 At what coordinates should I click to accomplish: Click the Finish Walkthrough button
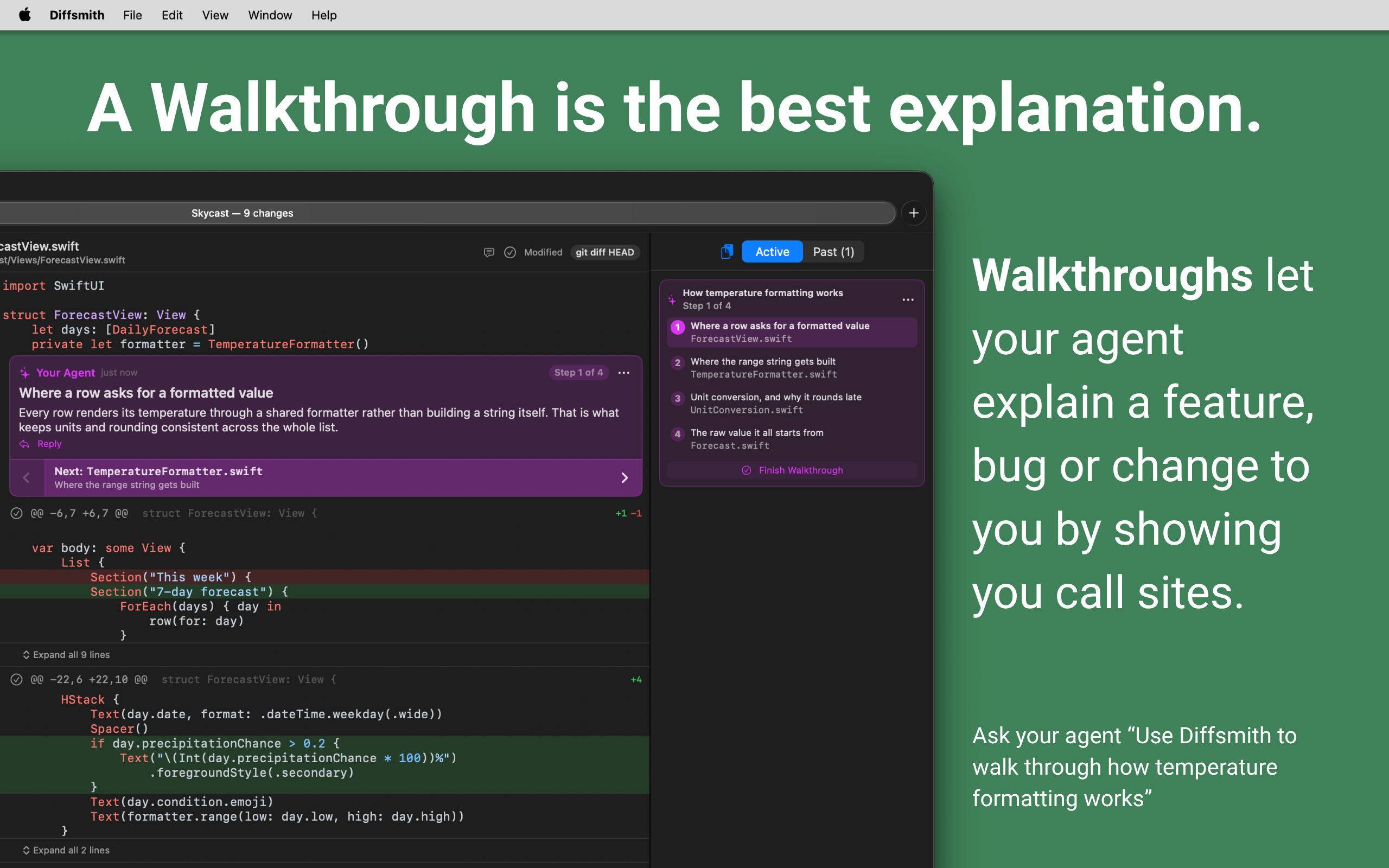[x=792, y=470]
